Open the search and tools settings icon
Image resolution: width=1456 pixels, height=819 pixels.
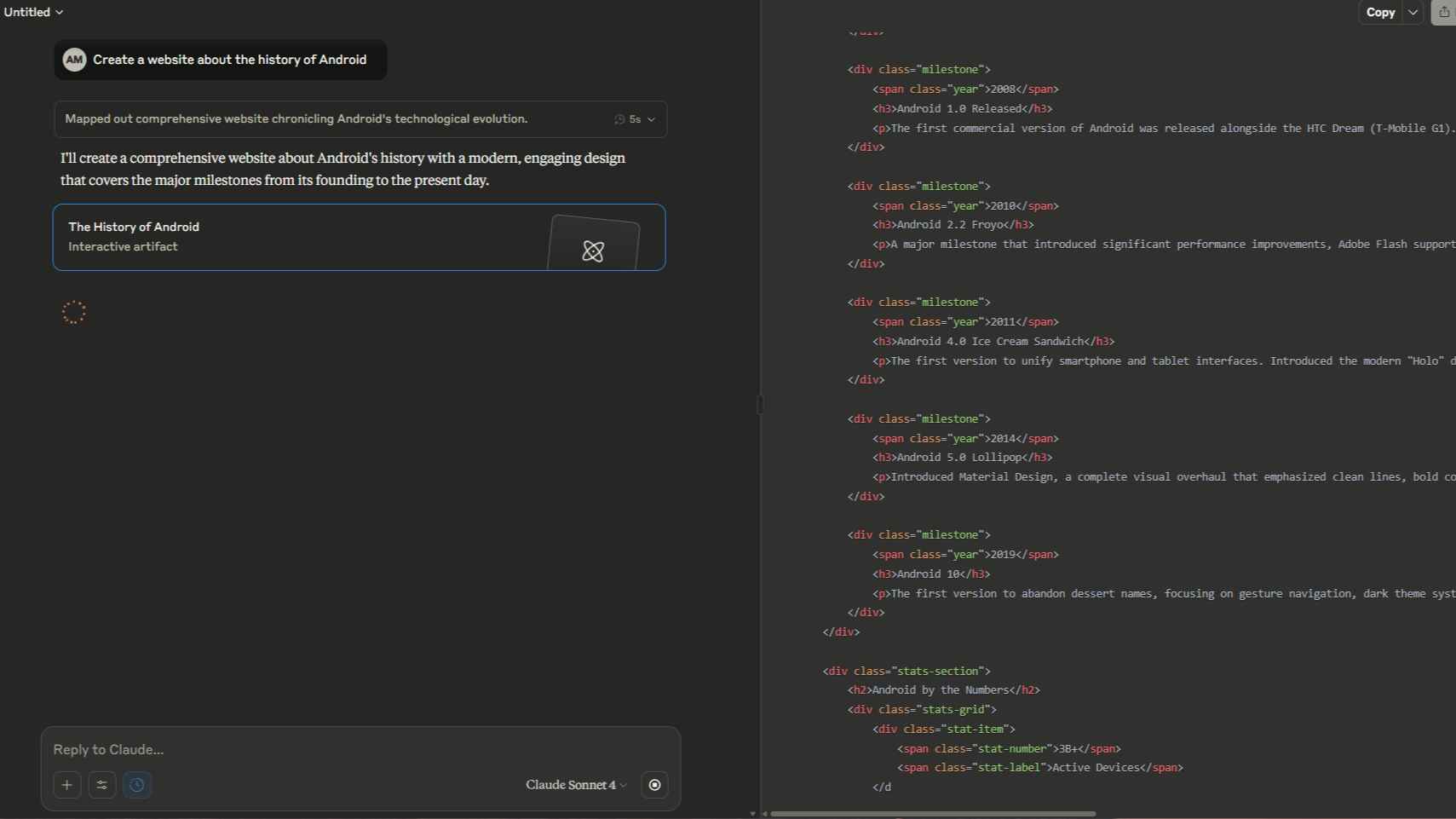click(x=102, y=785)
